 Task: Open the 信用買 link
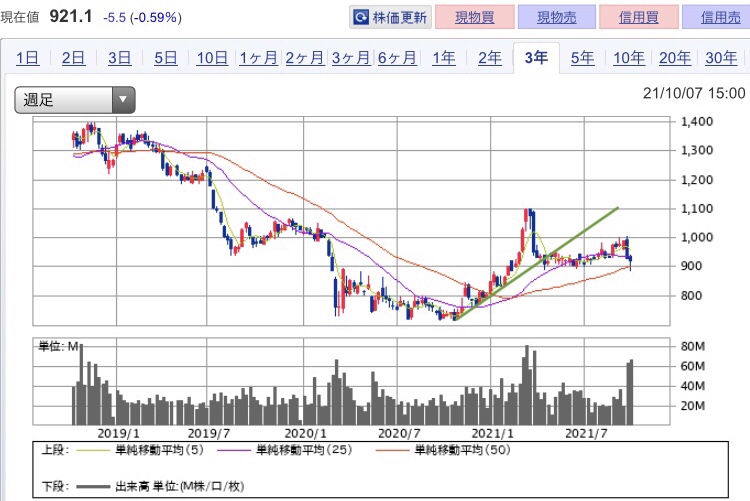(x=639, y=17)
